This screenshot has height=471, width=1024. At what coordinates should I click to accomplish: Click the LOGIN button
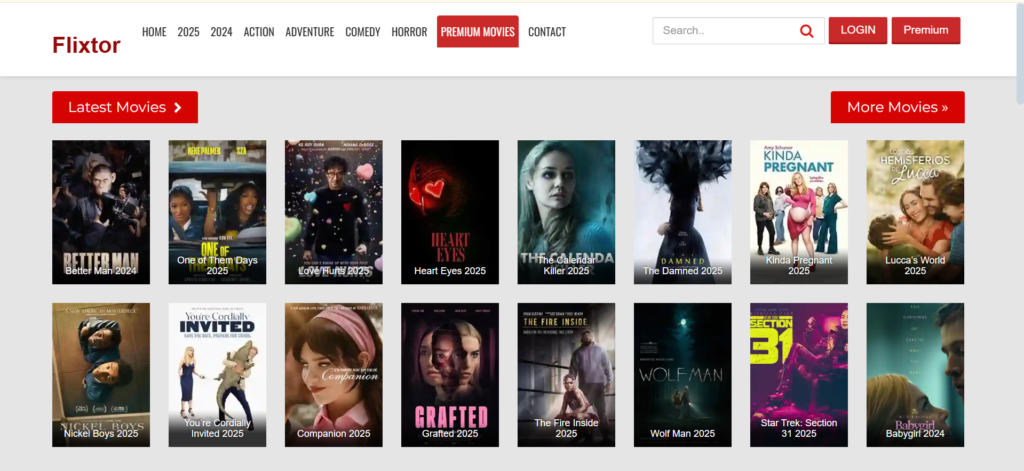[857, 30]
